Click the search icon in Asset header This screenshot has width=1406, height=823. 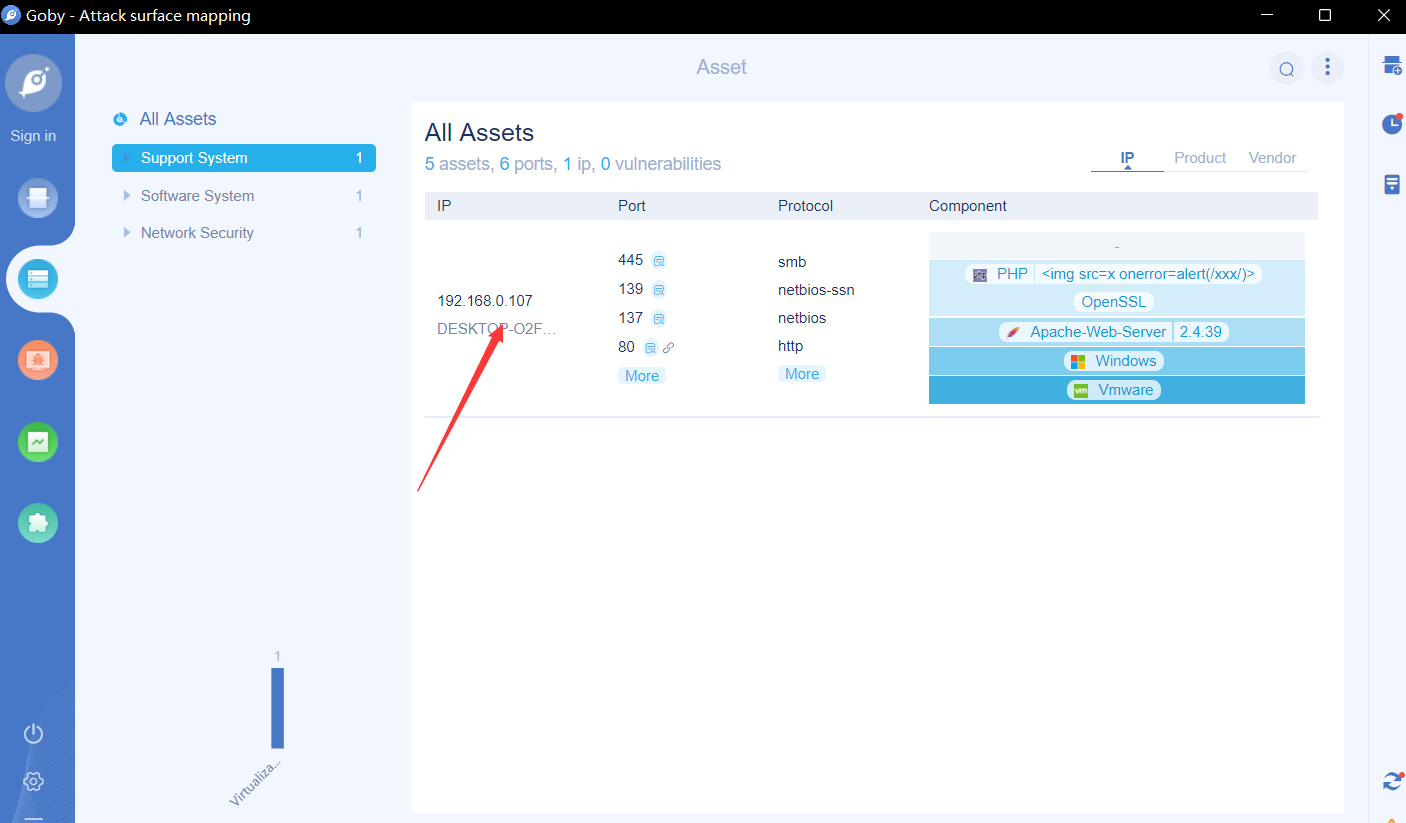pos(1286,68)
